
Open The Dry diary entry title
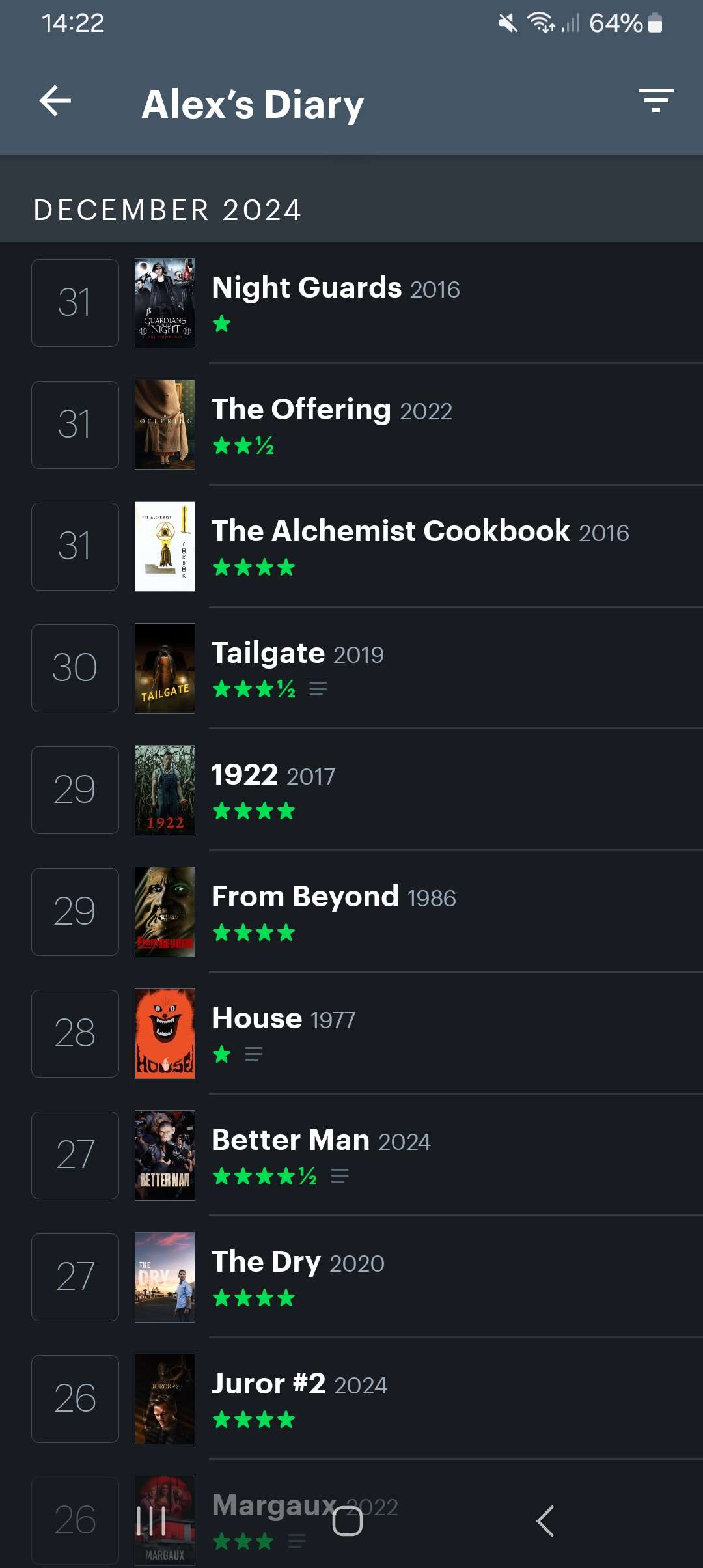click(266, 1262)
